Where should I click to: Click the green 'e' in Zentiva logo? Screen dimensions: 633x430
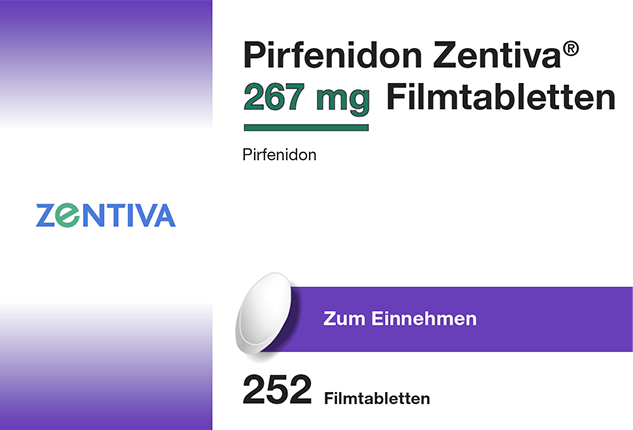coord(68,215)
